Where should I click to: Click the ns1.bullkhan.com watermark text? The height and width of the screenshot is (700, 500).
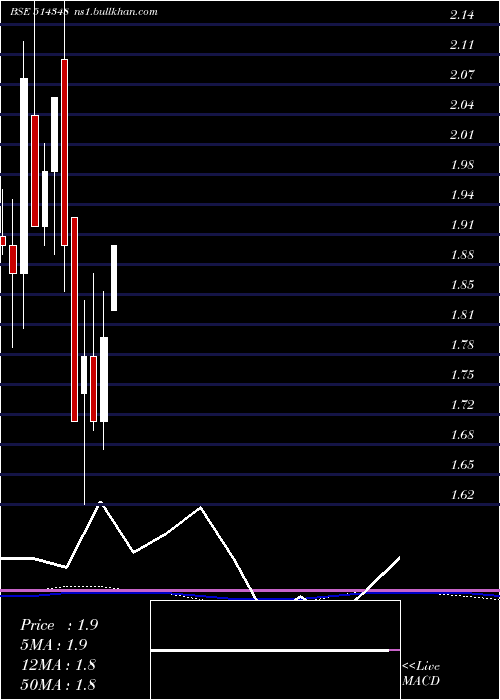click(x=115, y=12)
